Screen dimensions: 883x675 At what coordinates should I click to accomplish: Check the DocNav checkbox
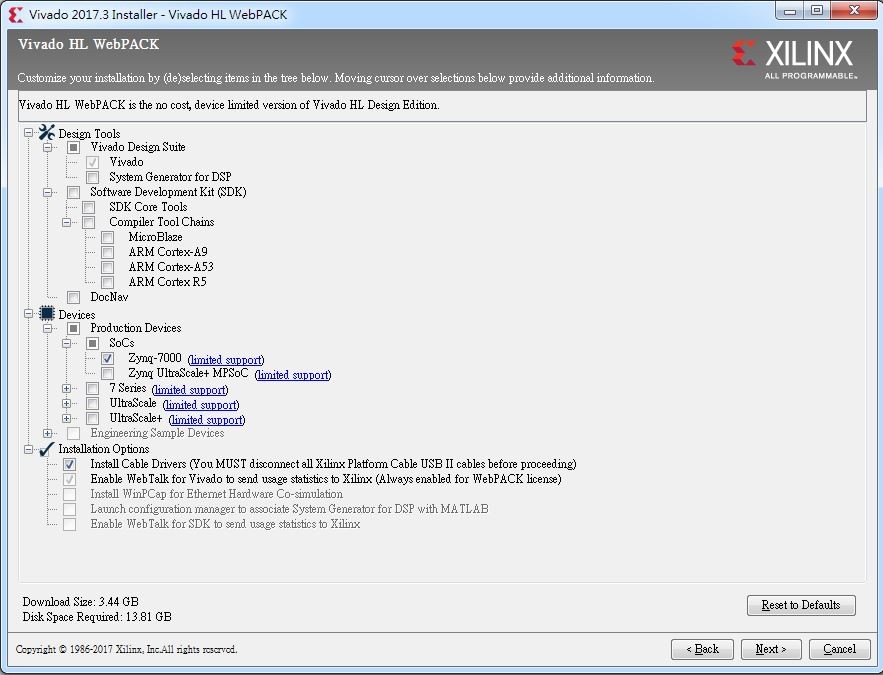coord(74,297)
